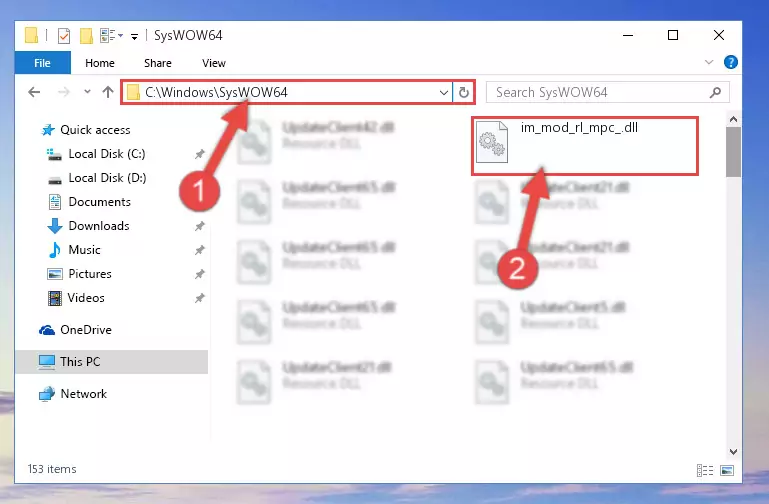Select the im_mod_rl_mpc_.dll file name
This screenshot has width=769, height=504.
(x=579, y=128)
